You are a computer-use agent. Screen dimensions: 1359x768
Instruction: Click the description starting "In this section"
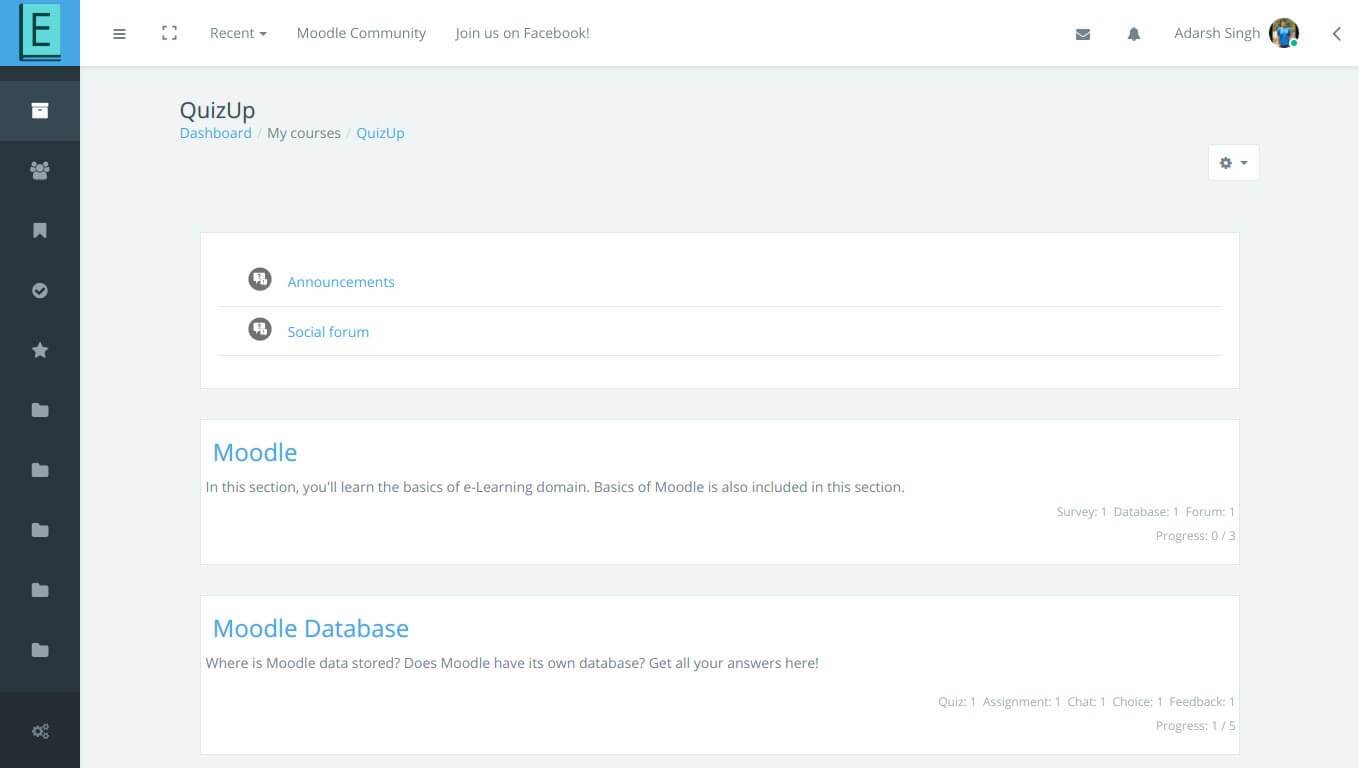pyautogui.click(x=555, y=487)
